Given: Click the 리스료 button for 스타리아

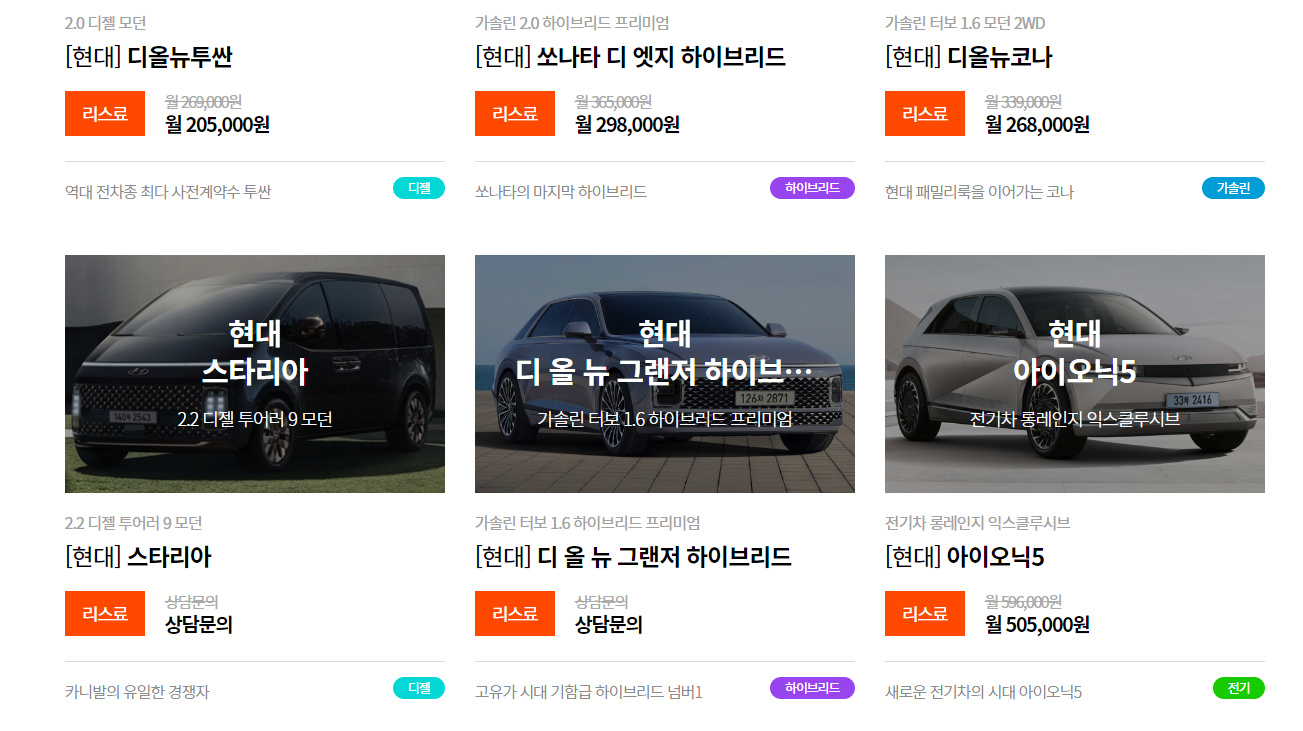Looking at the screenshot, I should pyautogui.click(x=104, y=613).
